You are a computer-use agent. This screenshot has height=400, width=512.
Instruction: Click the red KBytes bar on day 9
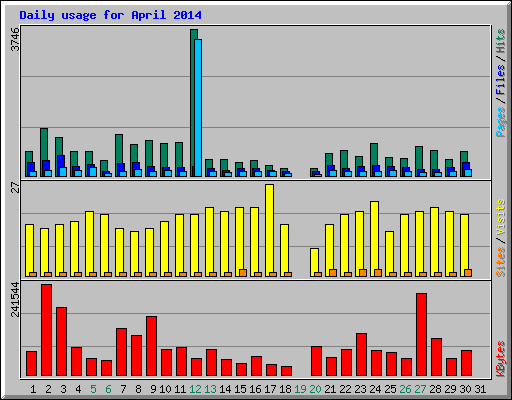pyautogui.click(x=152, y=346)
